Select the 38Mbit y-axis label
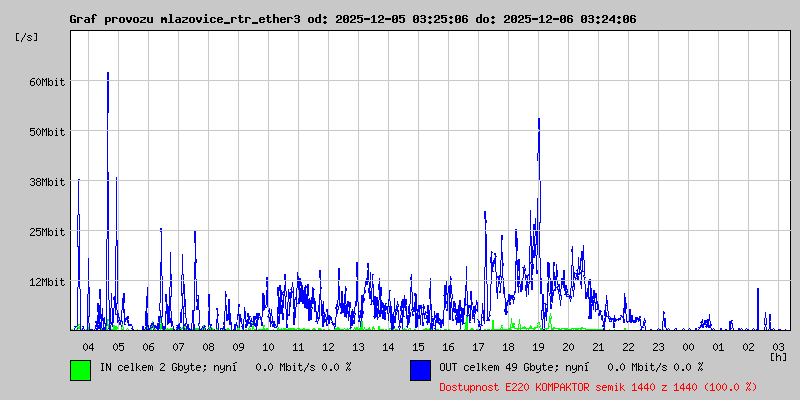Viewport: 800px width, 400px height. 46,182
